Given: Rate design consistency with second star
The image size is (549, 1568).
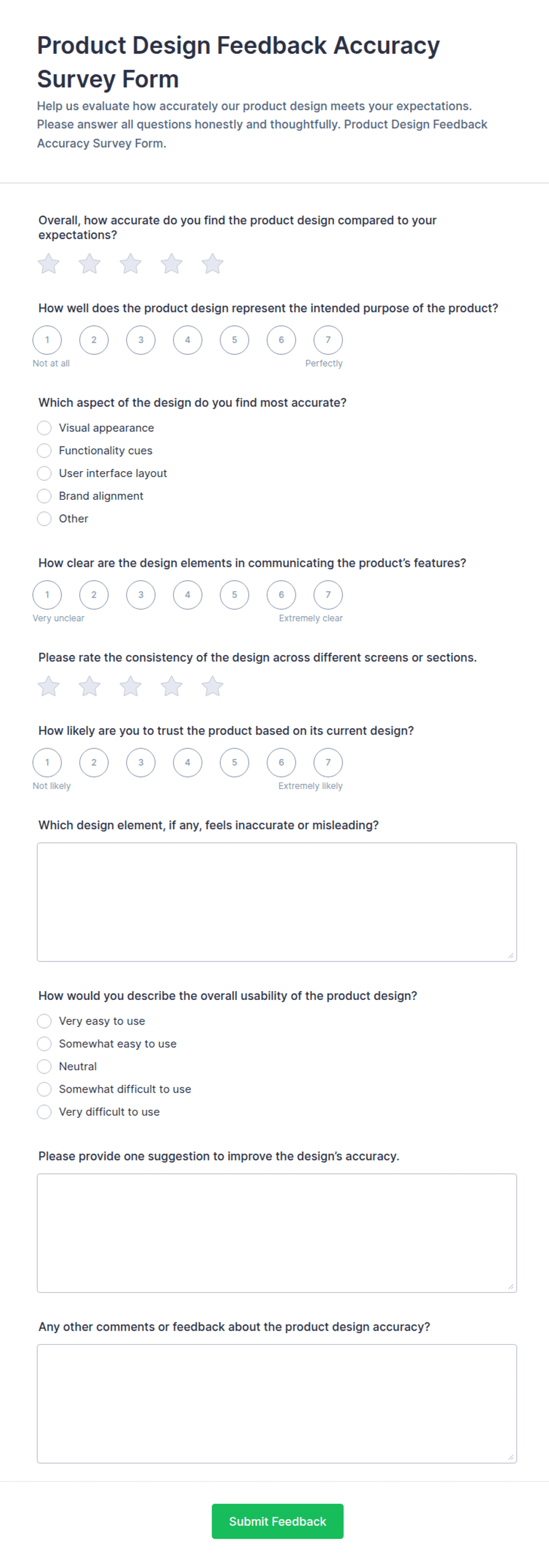Looking at the screenshot, I should pyautogui.click(x=90, y=687).
